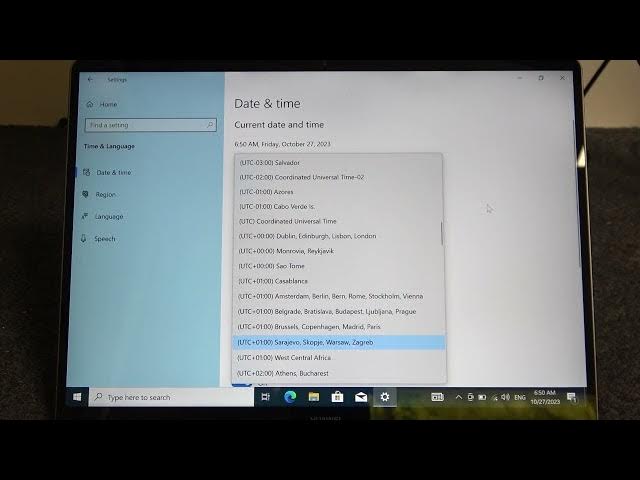Go back with the Settings back arrow
The image size is (640, 480).
pos(90,80)
